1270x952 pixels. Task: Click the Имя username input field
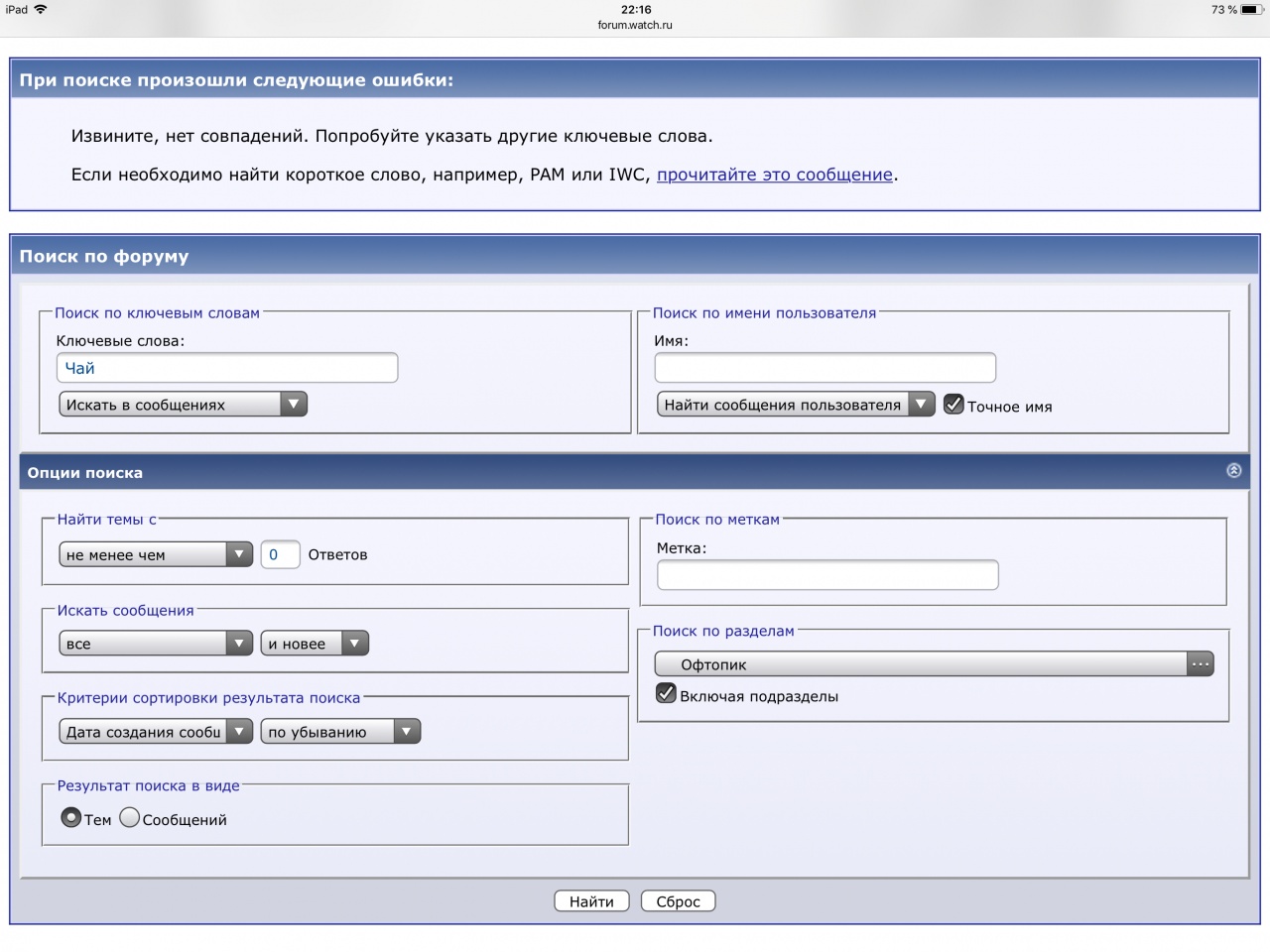point(825,368)
